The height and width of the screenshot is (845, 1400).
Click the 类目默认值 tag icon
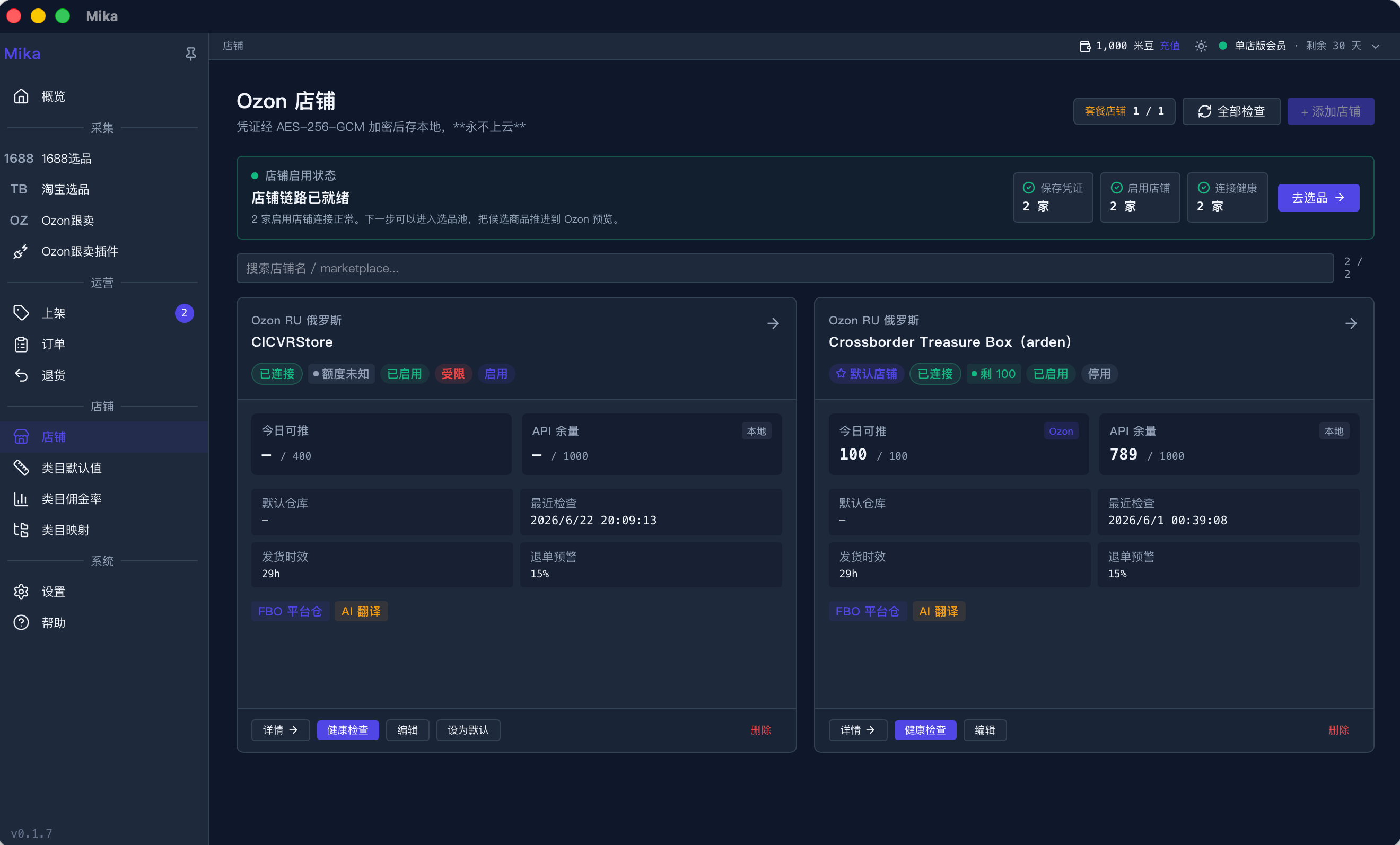(21, 468)
